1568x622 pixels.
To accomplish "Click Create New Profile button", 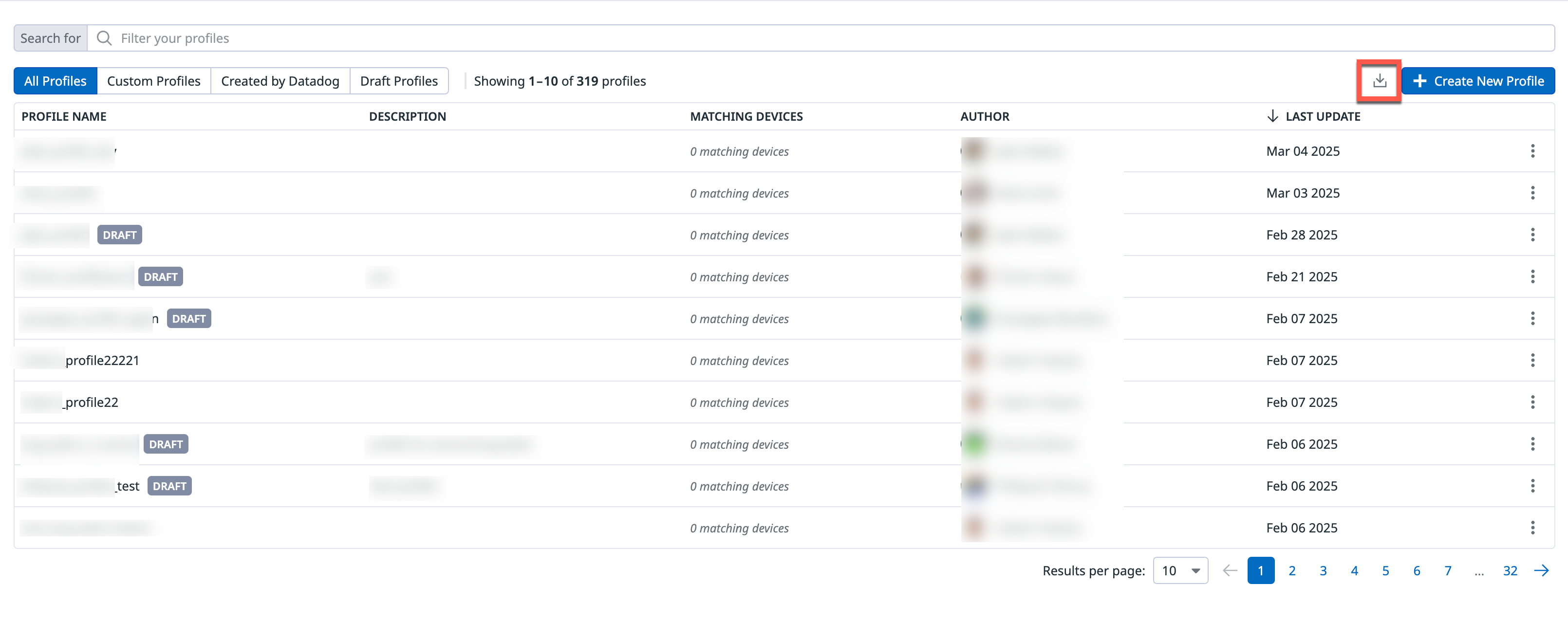I will pyautogui.click(x=1478, y=81).
